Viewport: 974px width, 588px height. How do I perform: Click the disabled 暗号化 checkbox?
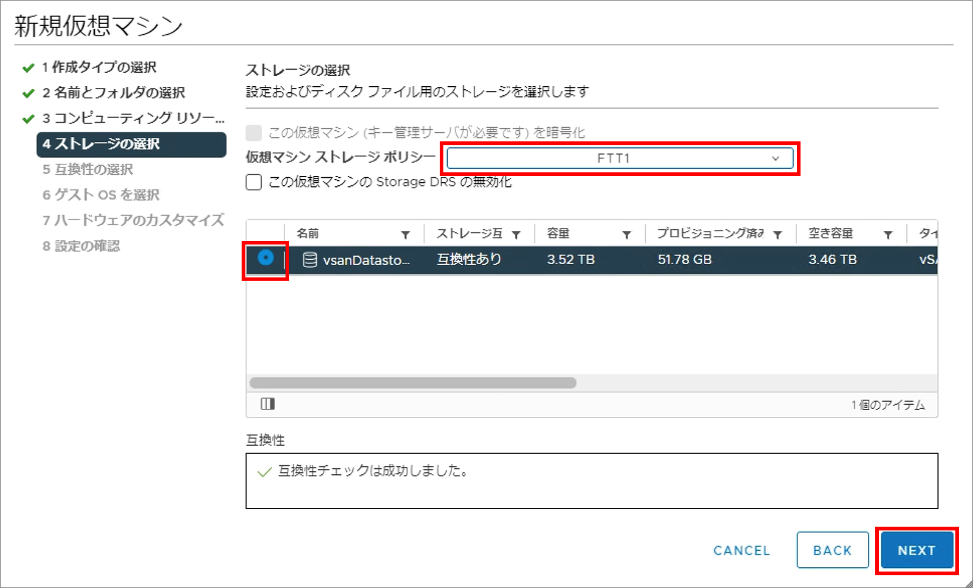tap(253, 132)
